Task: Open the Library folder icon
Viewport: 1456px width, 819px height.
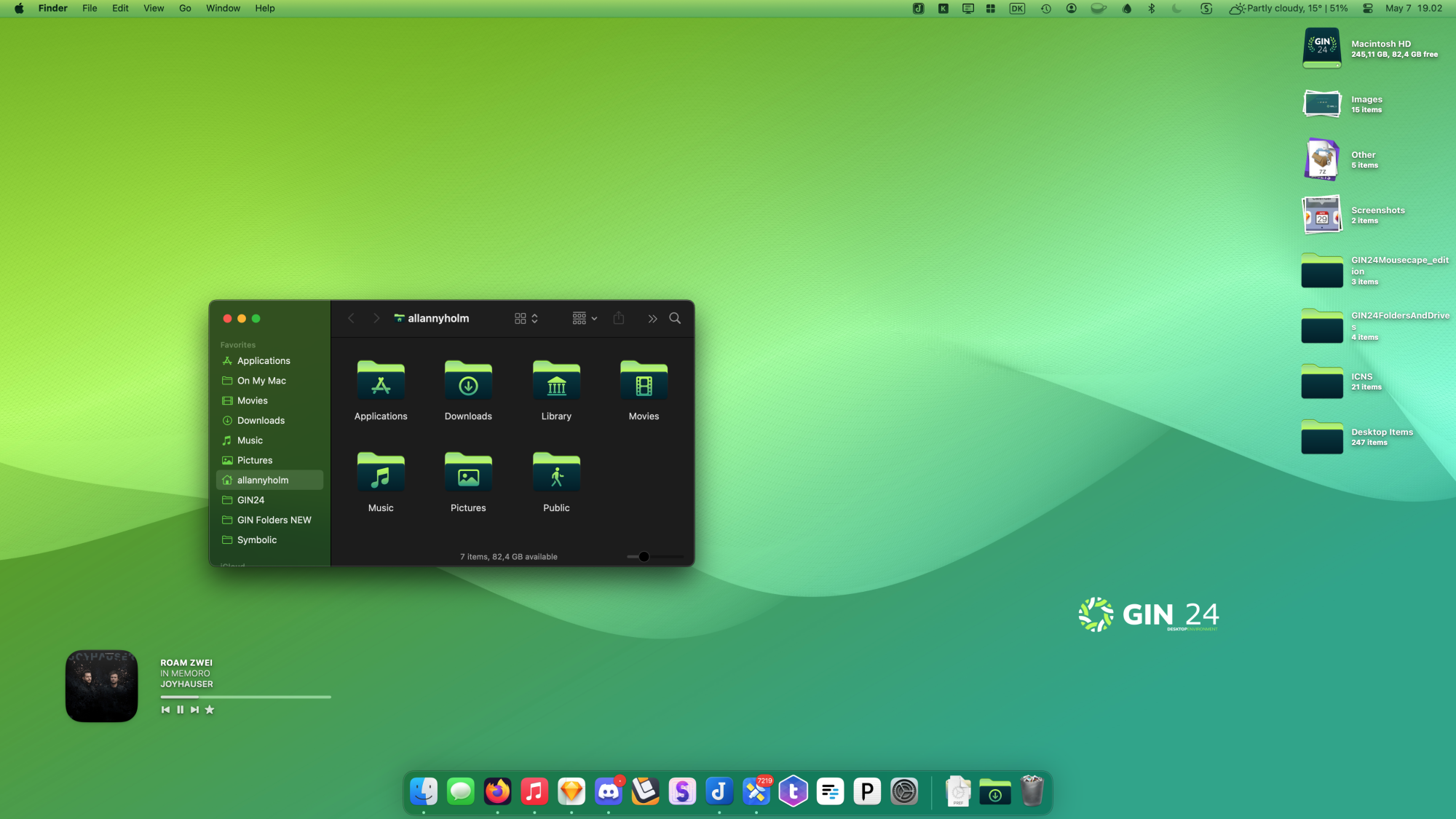Action: pos(556,381)
